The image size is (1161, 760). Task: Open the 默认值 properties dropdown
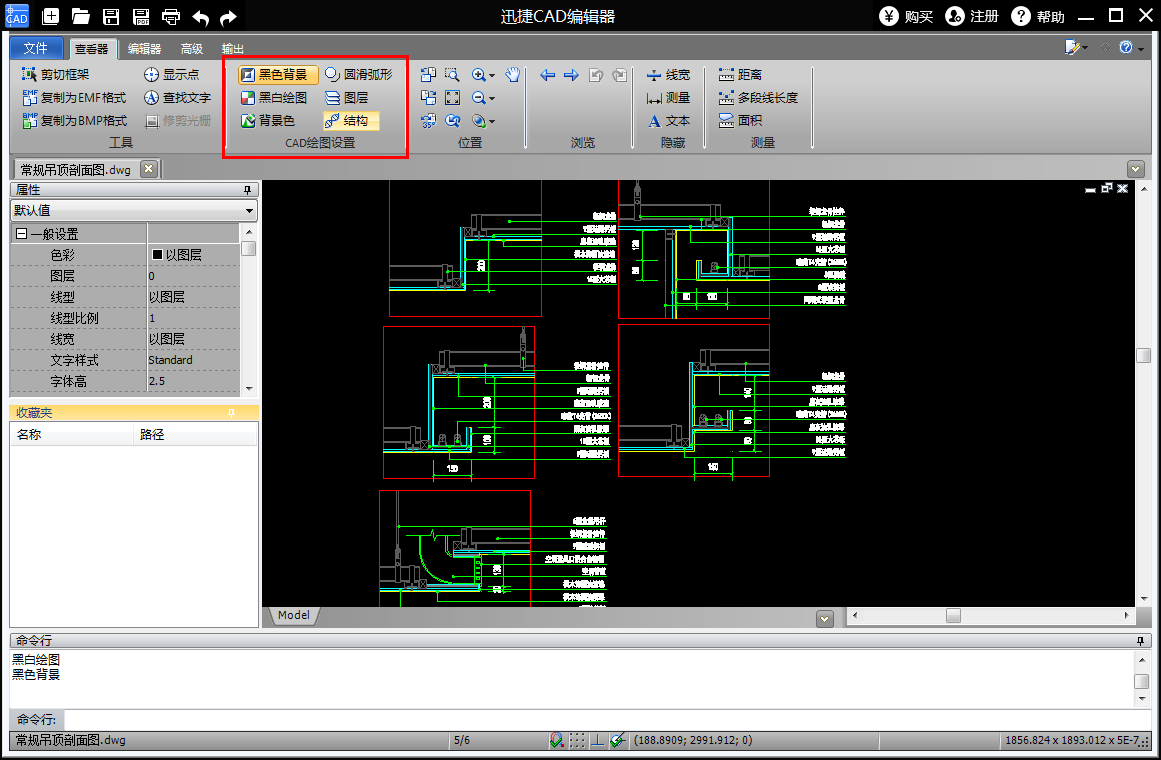point(133,210)
